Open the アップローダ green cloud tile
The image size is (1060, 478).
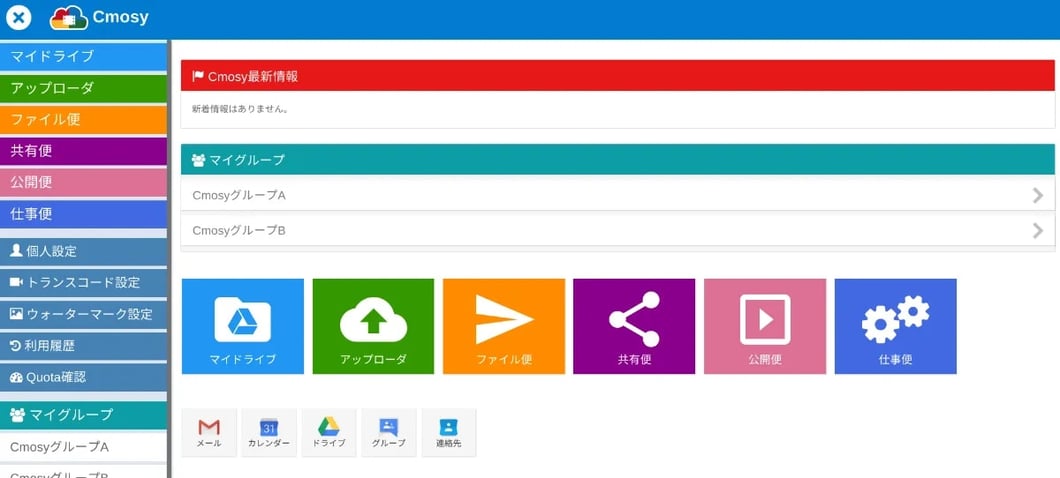373,326
